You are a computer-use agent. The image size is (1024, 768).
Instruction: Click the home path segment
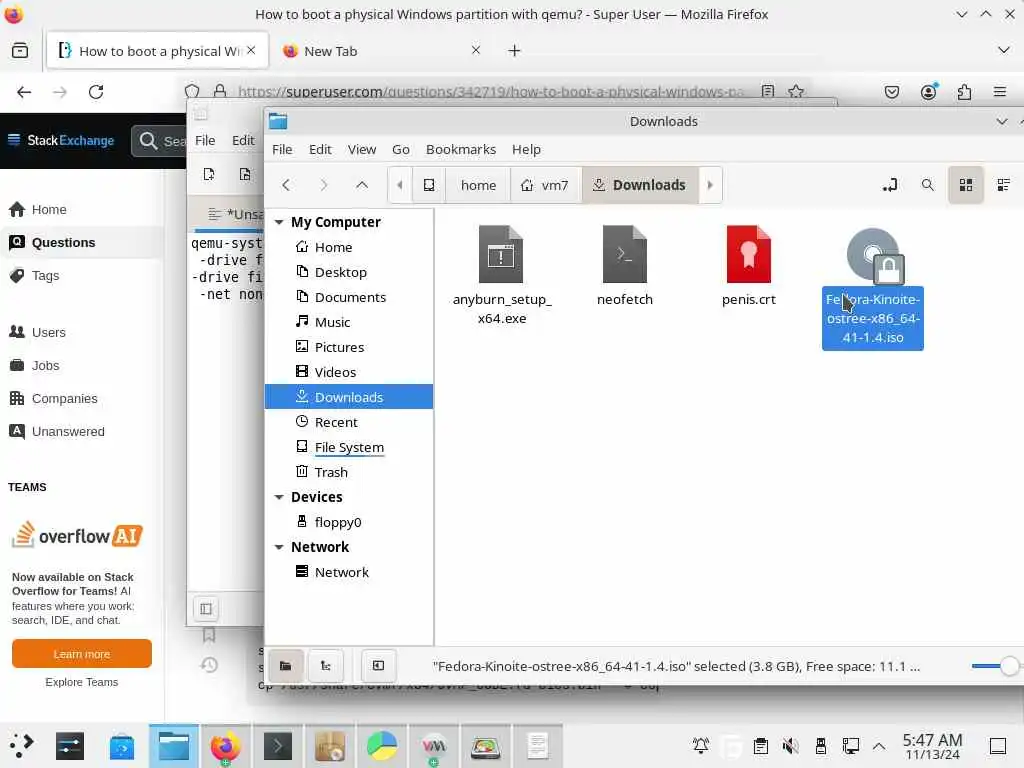479,185
